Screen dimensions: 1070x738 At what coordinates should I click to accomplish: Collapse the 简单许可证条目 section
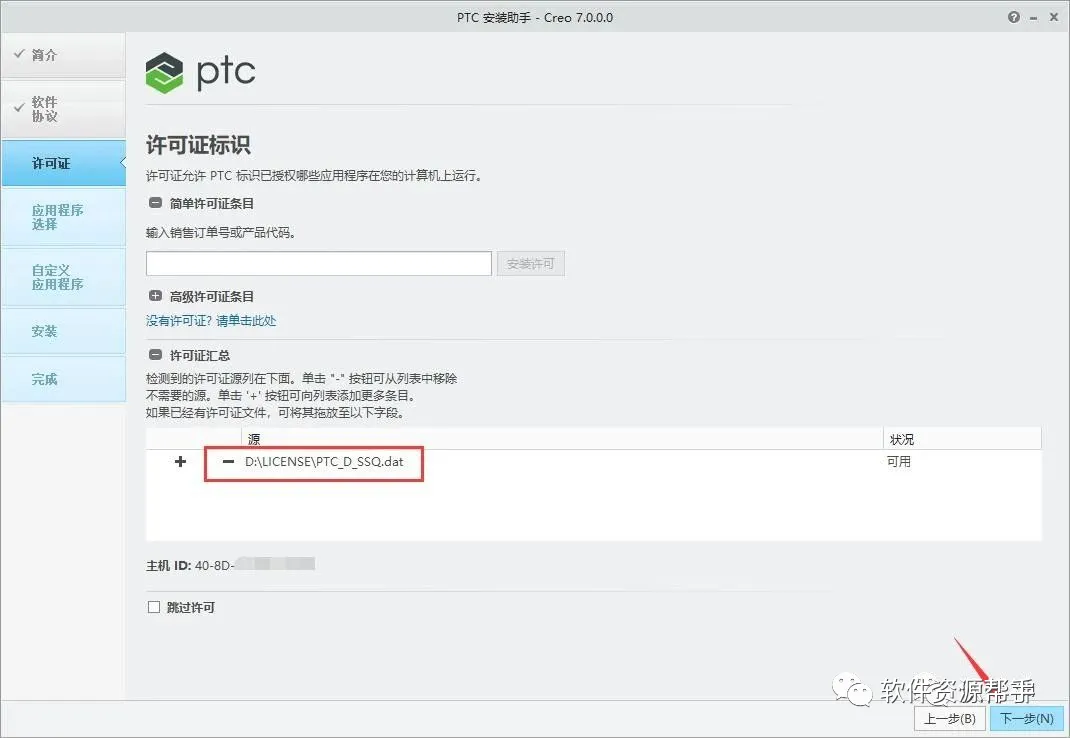pos(155,203)
